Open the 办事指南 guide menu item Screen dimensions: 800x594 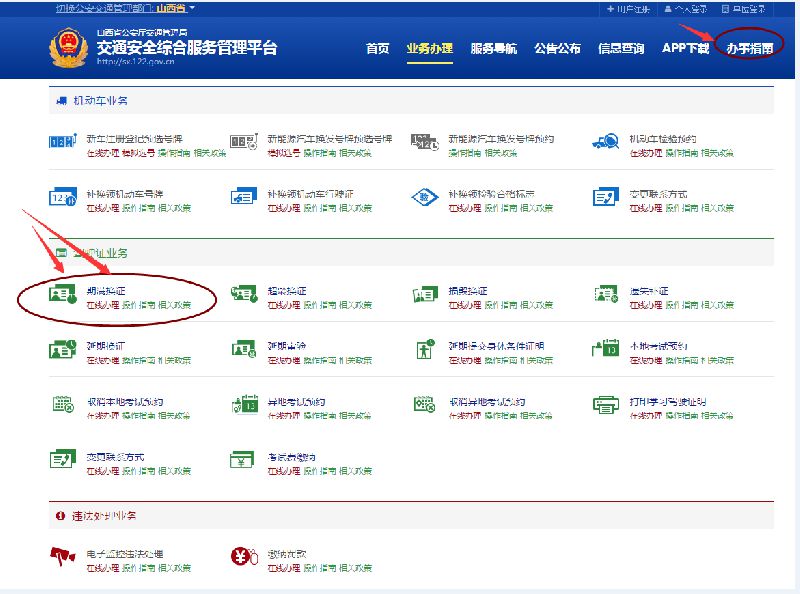click(x=750, y=48)
